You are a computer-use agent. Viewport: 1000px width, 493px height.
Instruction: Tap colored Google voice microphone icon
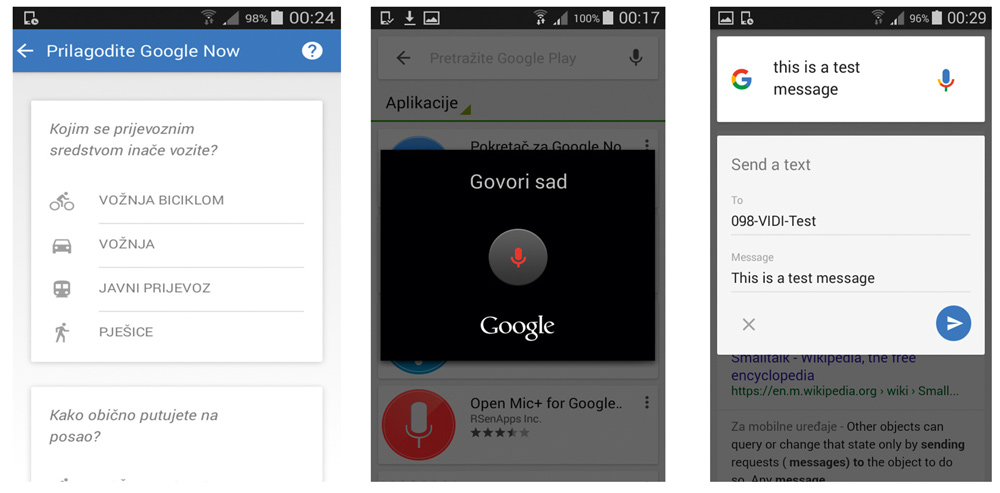pyautogui.click(x=946, y=80)
